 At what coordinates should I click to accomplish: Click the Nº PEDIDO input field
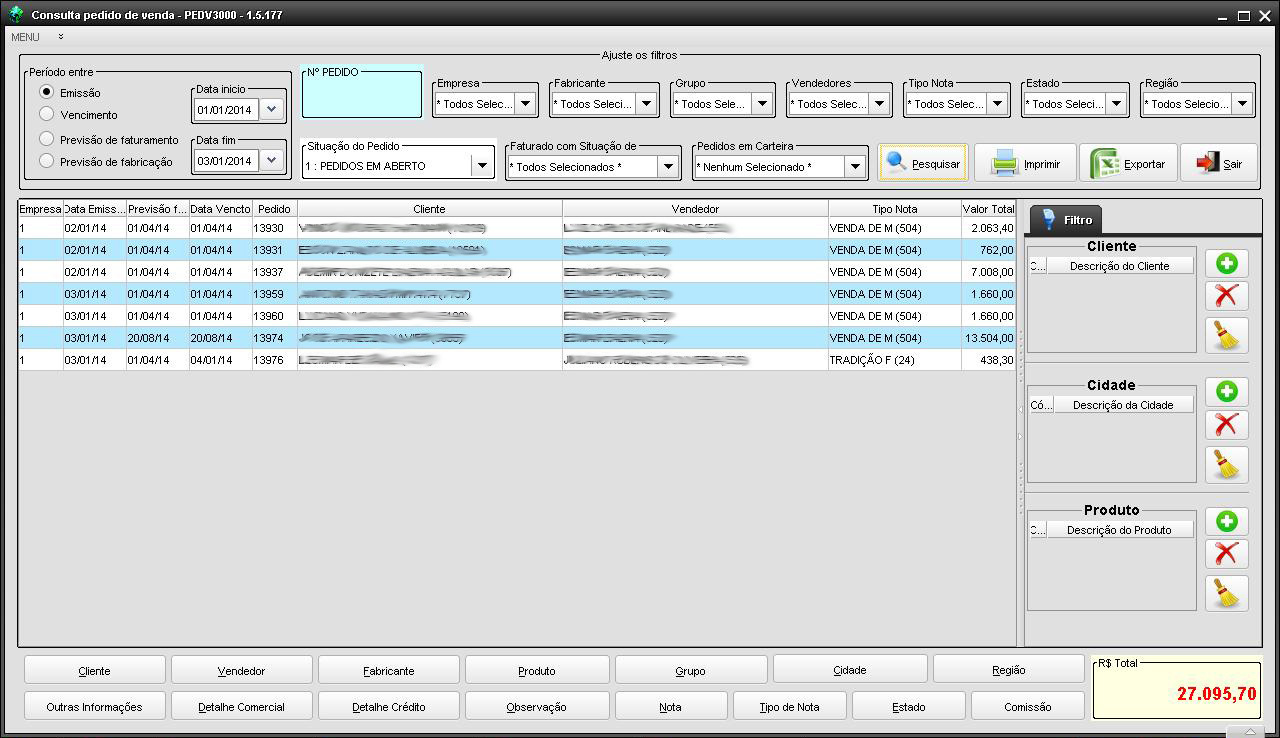[362, 97]
